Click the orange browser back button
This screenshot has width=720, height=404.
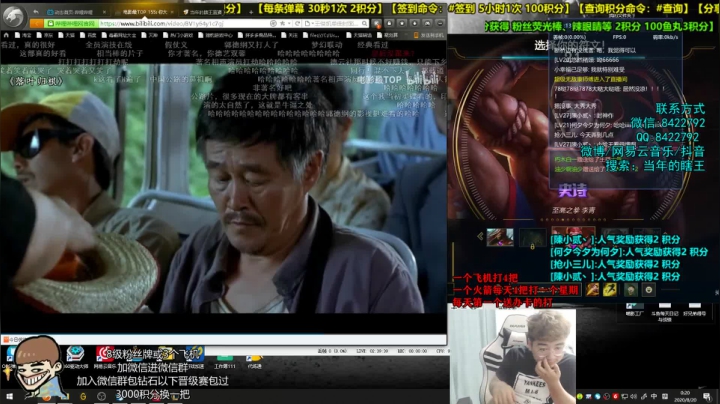coord(36,23)
